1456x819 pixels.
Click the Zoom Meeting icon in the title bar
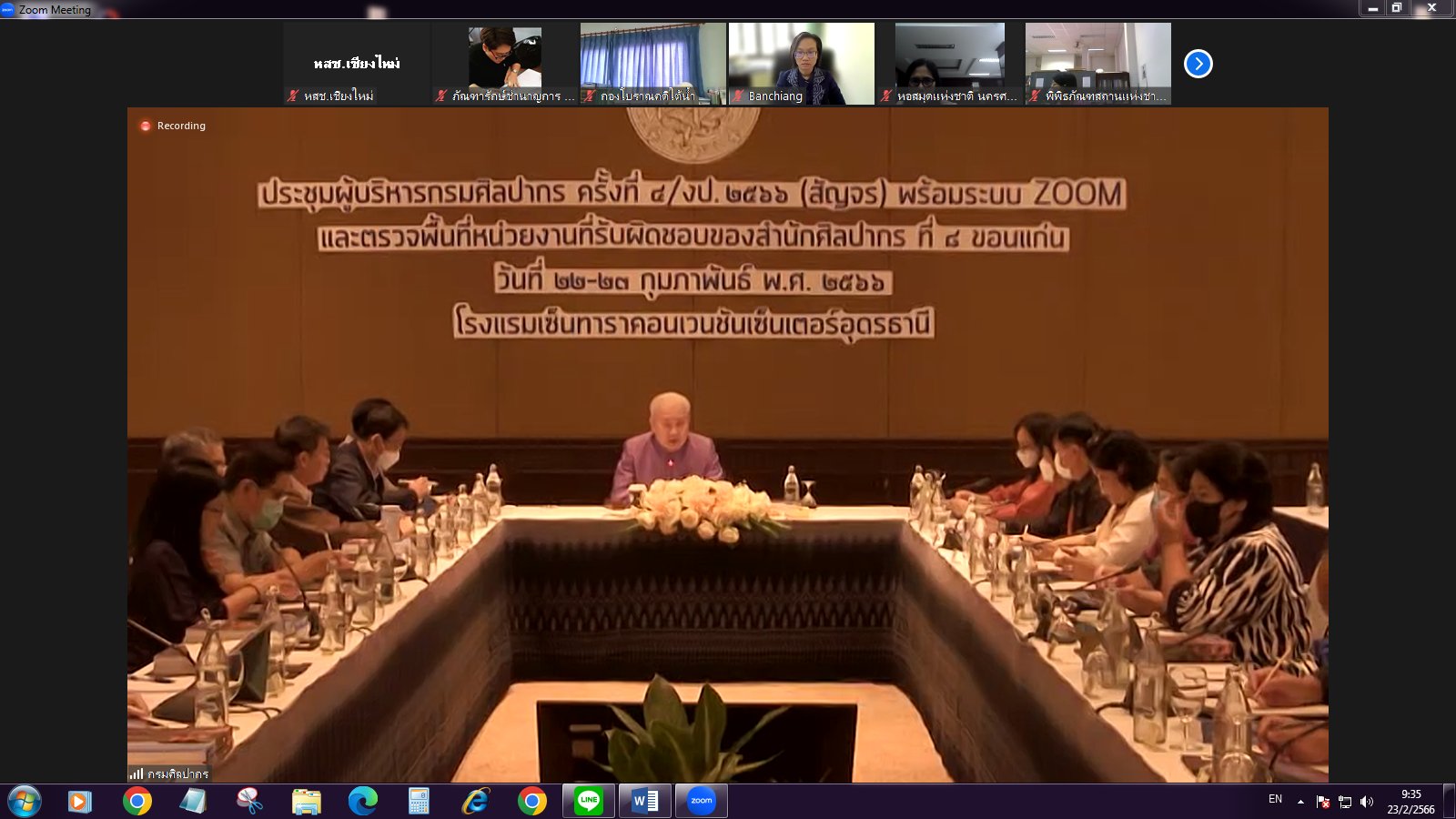(x=9, y=10)
